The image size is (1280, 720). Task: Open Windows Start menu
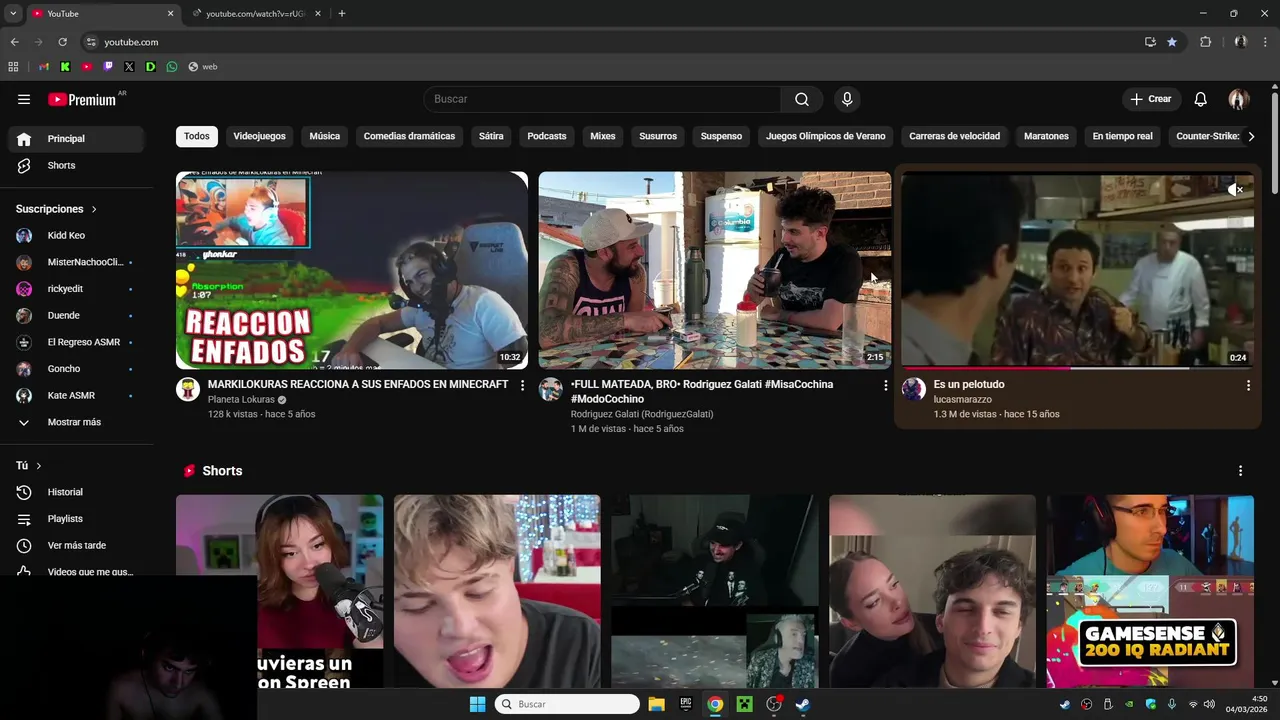(x=478, y=704)
